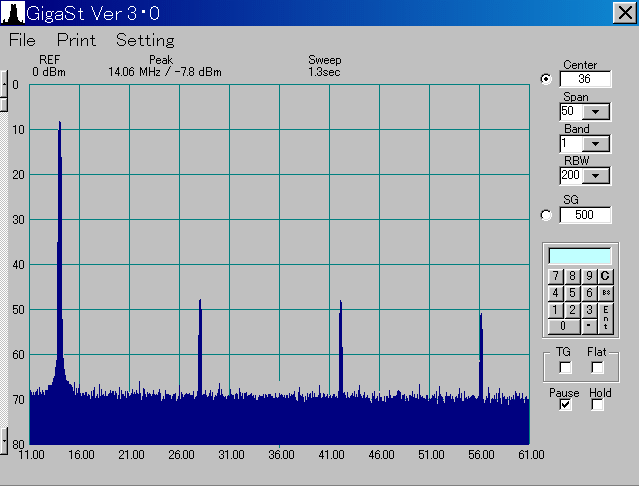Click keypad digit 3
Screen dimensions: 639x486
[589, 310]
